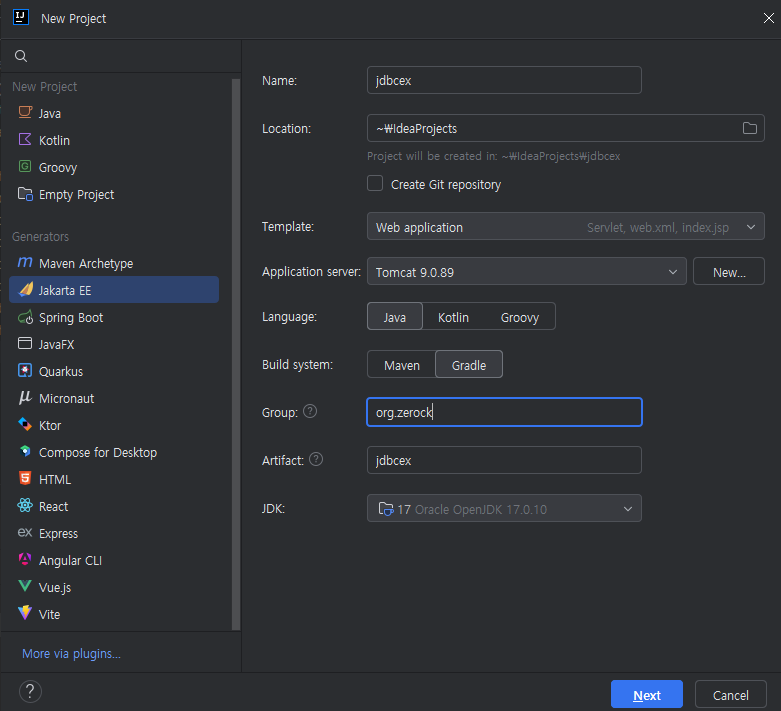Click the Groovy G icon
Screen dimensions: 781x711
tap(25, 166)
